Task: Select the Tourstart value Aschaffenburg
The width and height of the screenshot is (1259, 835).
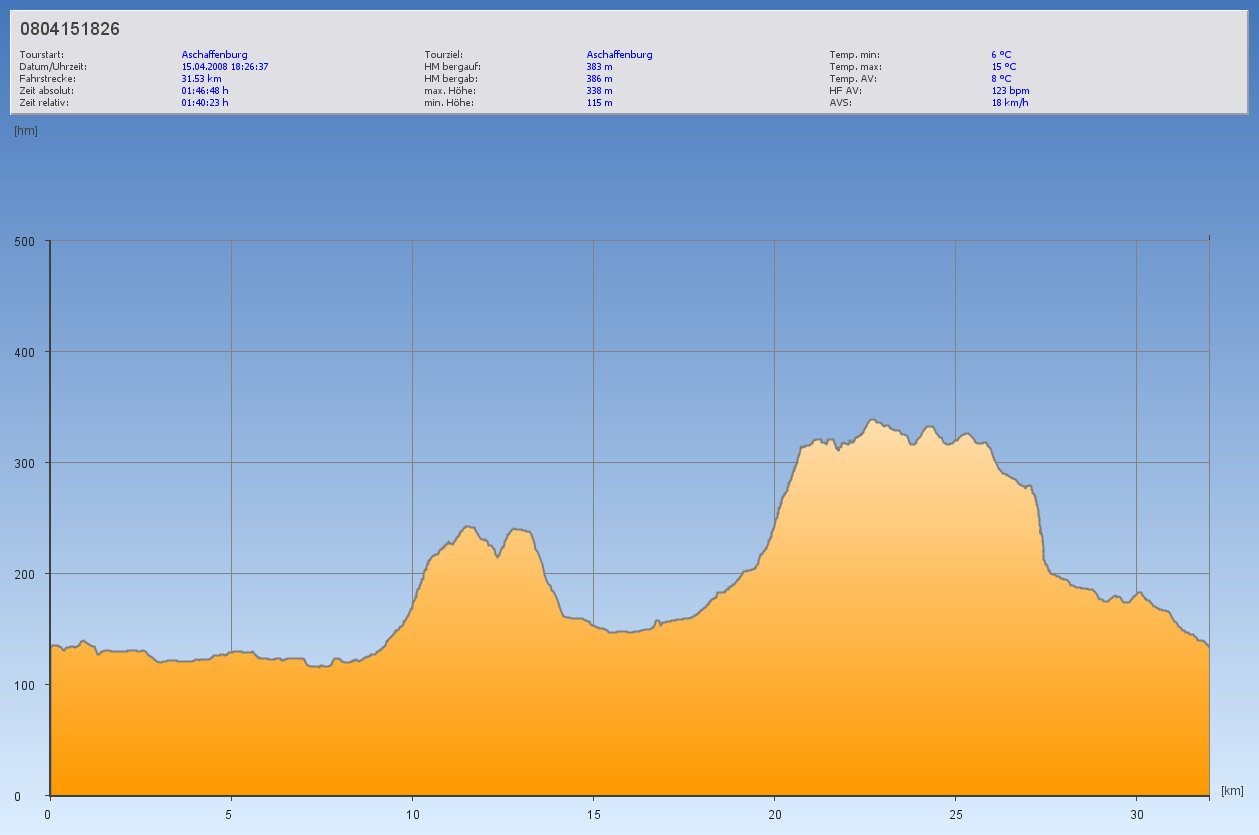Action: (x=214, y=55)
